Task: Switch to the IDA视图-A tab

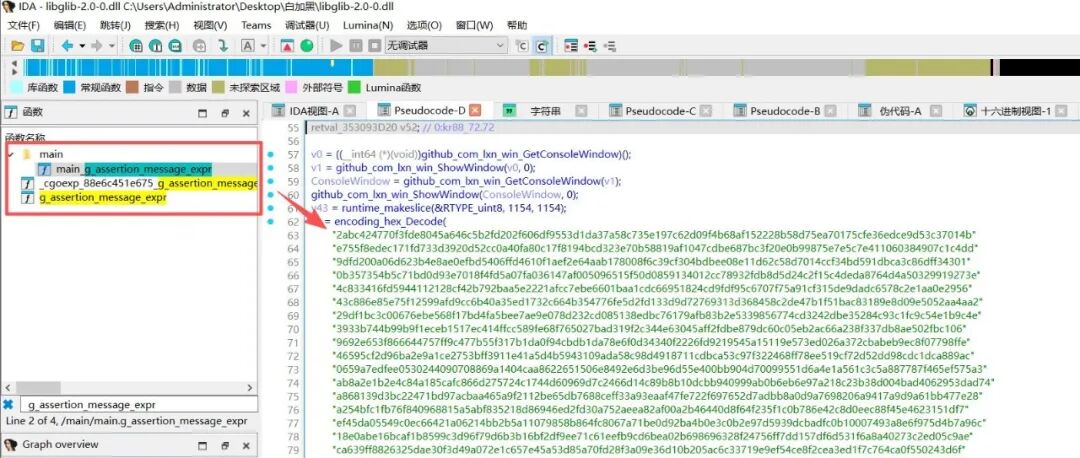Action: (x=313, y=111)
